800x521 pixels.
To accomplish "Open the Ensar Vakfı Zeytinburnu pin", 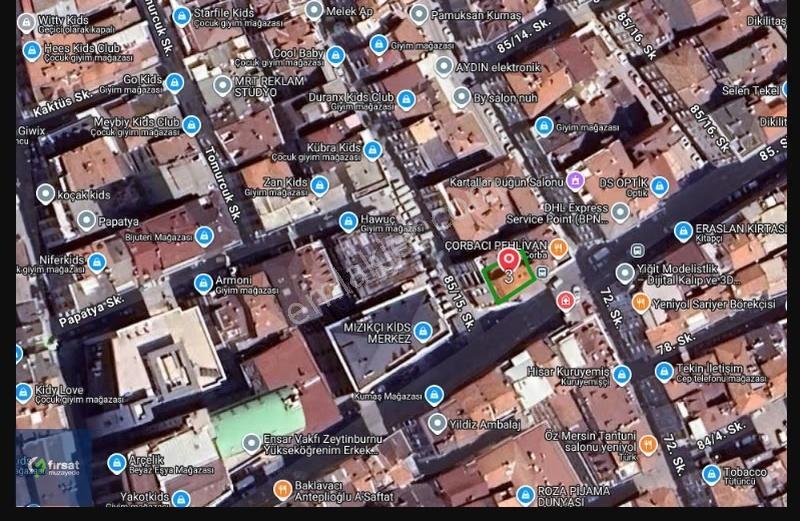I will coord(251,444).
